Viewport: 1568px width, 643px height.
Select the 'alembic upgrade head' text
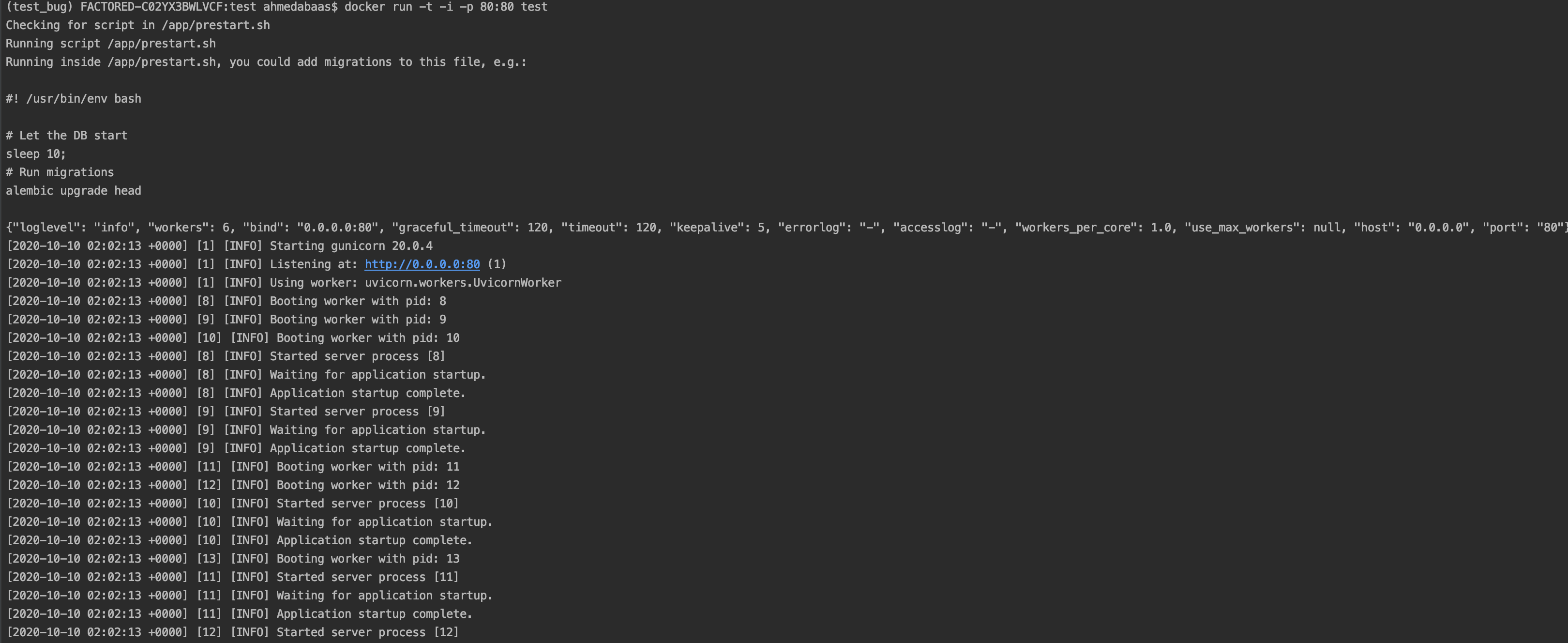[73, 190]
